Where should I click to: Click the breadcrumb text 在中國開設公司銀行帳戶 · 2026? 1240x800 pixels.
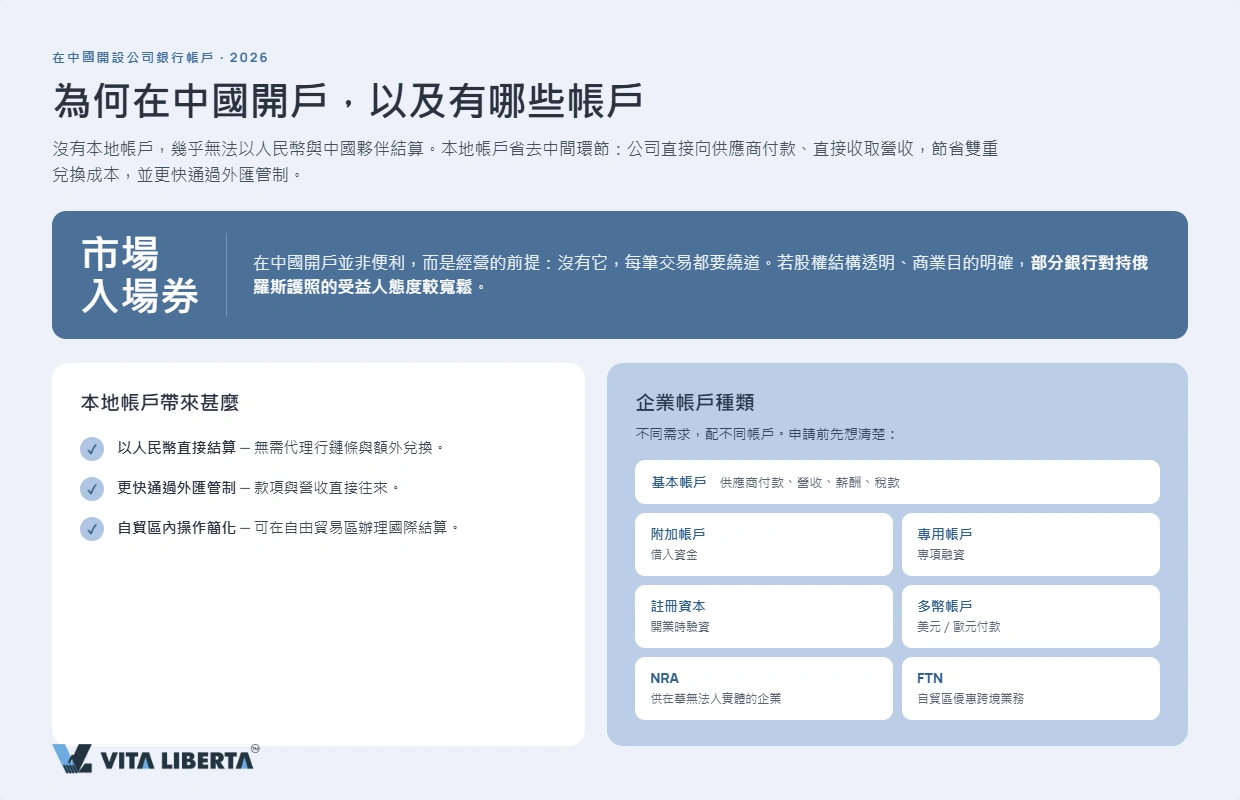pyautogui.click(x=160, y=58)
